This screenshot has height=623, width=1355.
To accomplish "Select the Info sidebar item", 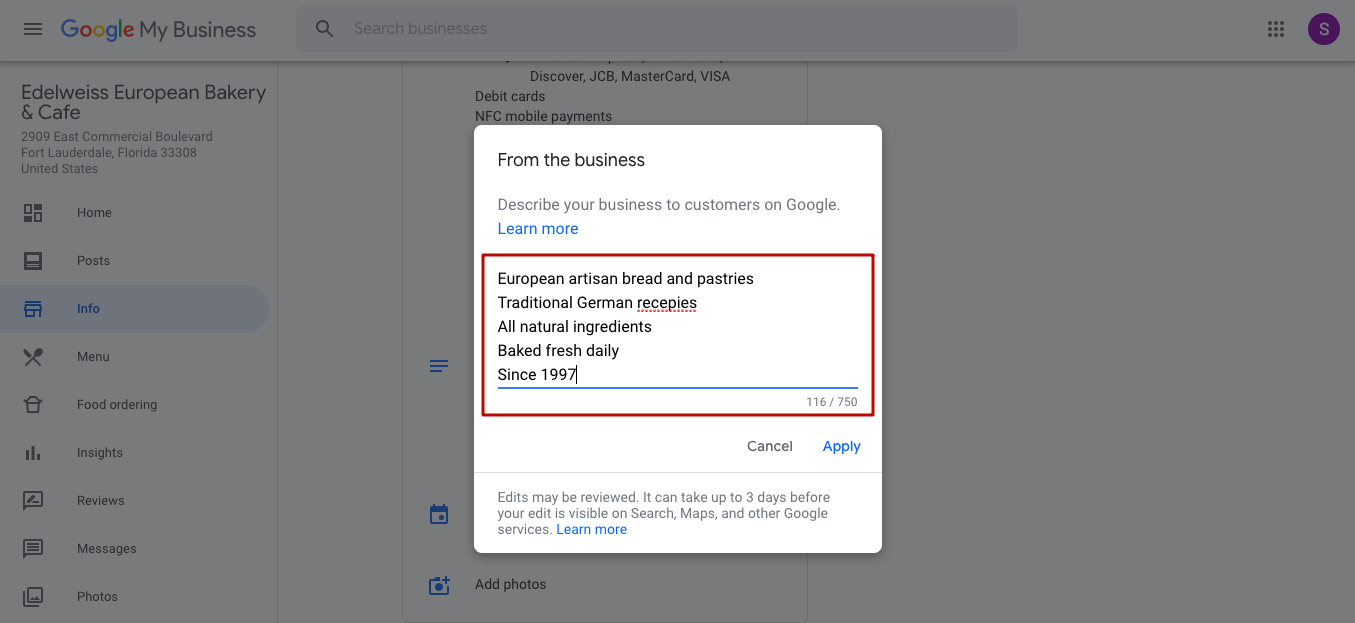I will tap(88, 309).
